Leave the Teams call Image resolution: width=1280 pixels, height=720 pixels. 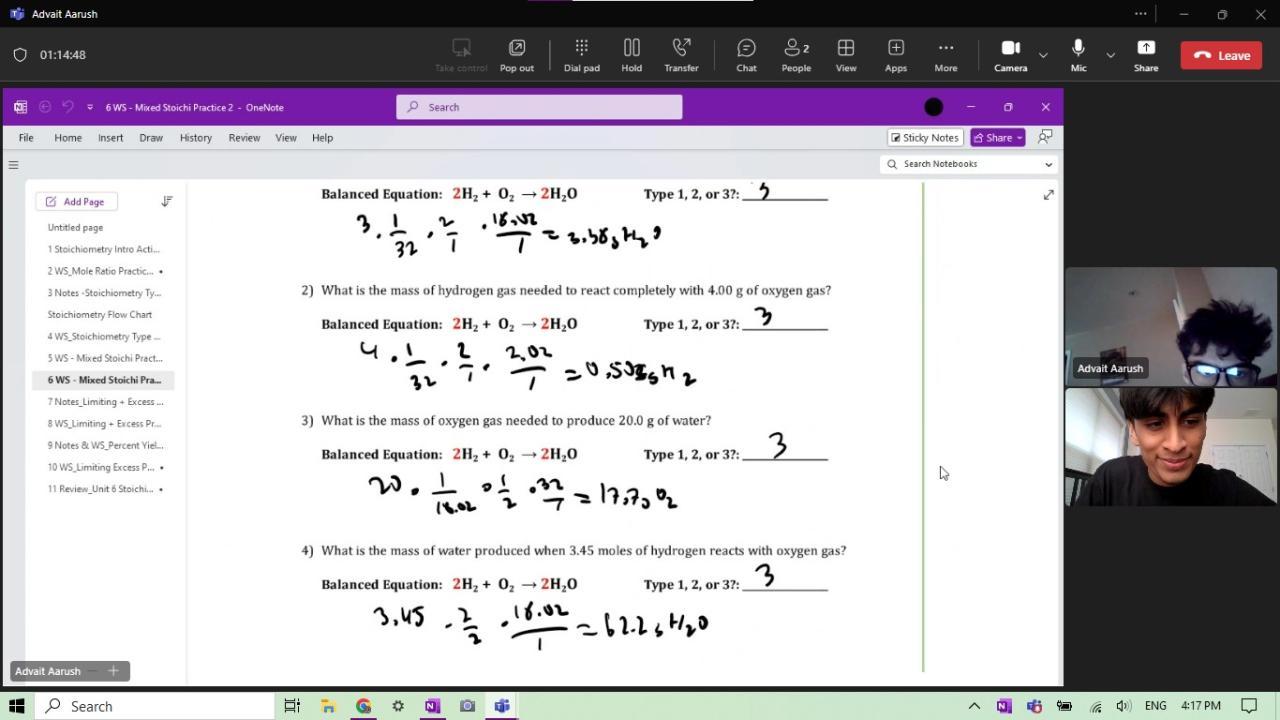coord(1221,55)
